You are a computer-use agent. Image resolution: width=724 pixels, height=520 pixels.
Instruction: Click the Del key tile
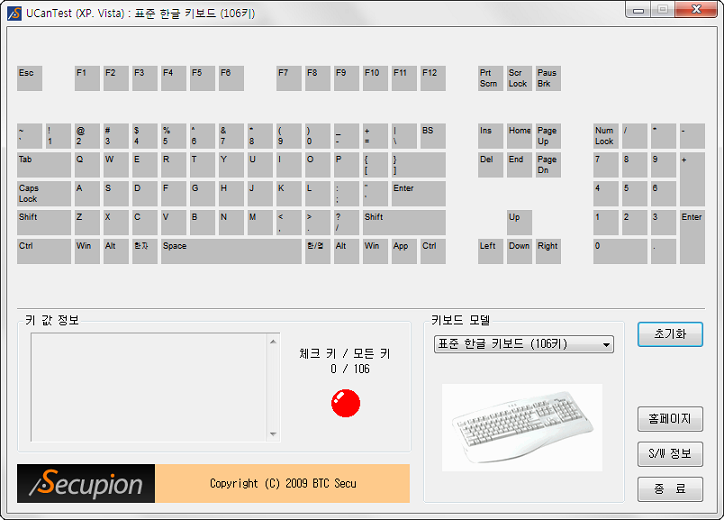490,165
